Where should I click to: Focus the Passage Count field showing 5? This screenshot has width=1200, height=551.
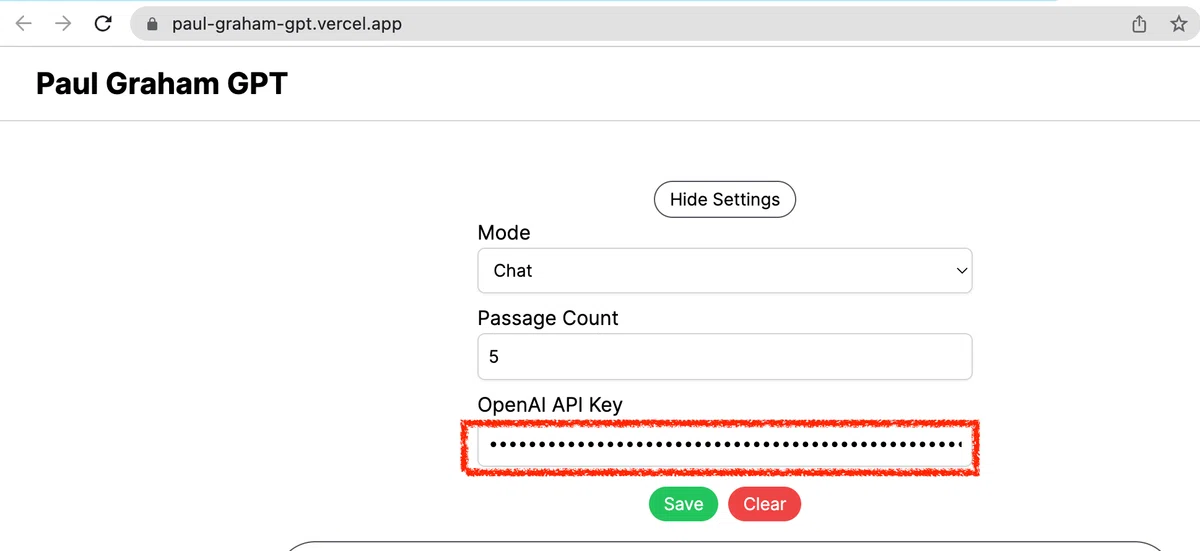(725, 357)
